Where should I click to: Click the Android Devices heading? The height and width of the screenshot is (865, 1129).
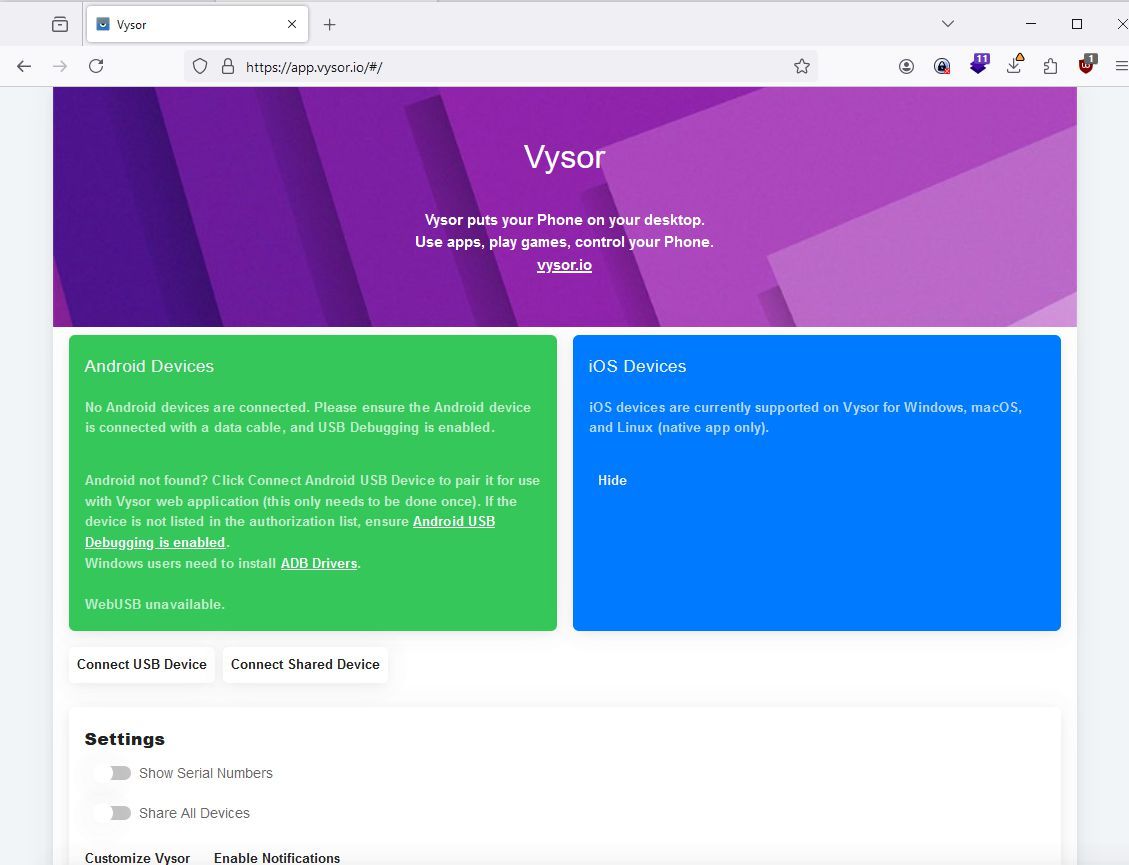(x=149, y=366)
